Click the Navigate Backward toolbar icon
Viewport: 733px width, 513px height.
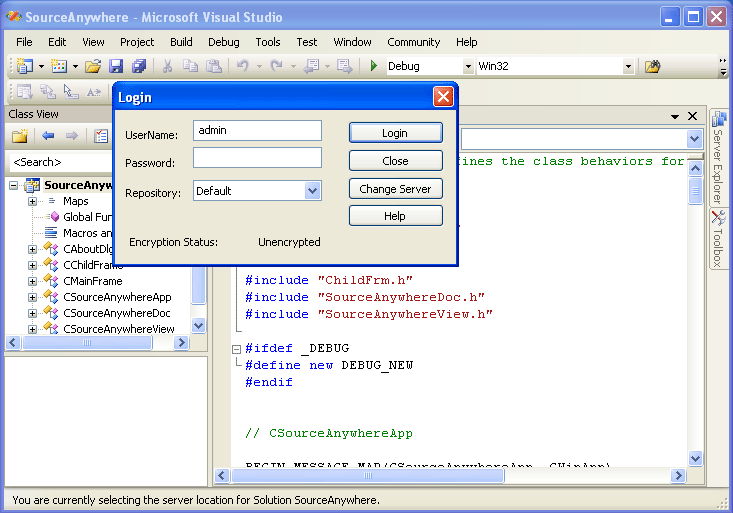click(311, 66)
